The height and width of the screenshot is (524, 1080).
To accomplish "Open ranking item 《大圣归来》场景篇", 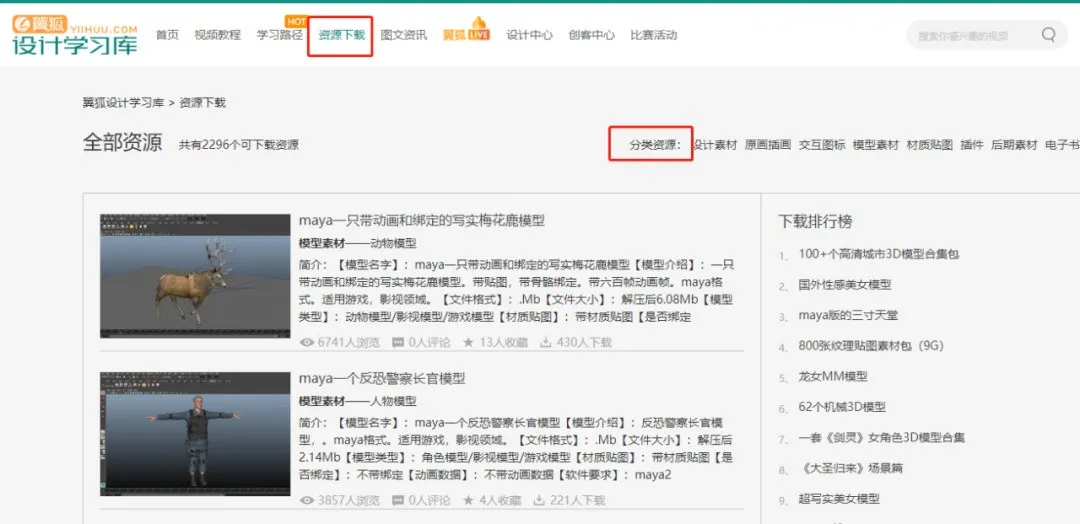I will pos(850,468).
